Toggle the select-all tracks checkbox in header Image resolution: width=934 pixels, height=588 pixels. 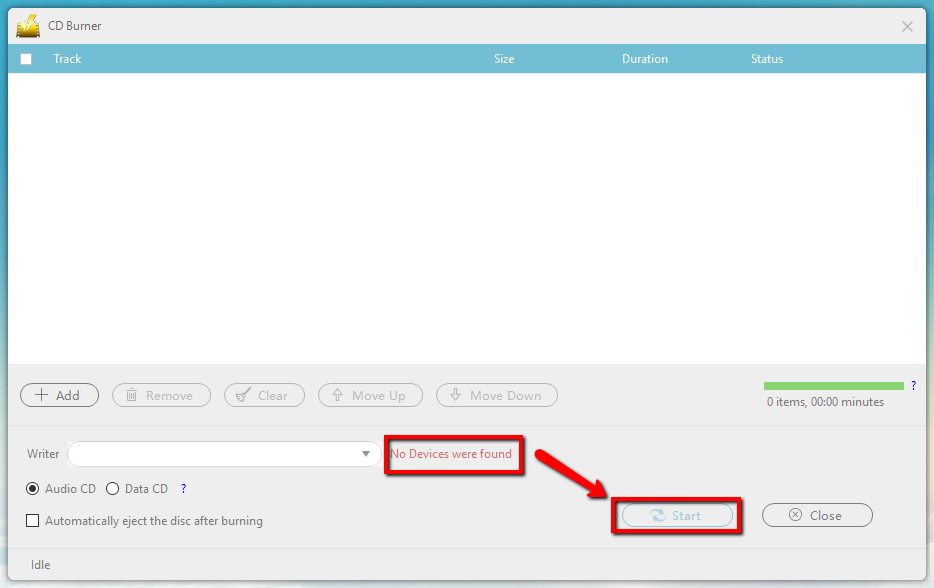click(x=26, y=59)
